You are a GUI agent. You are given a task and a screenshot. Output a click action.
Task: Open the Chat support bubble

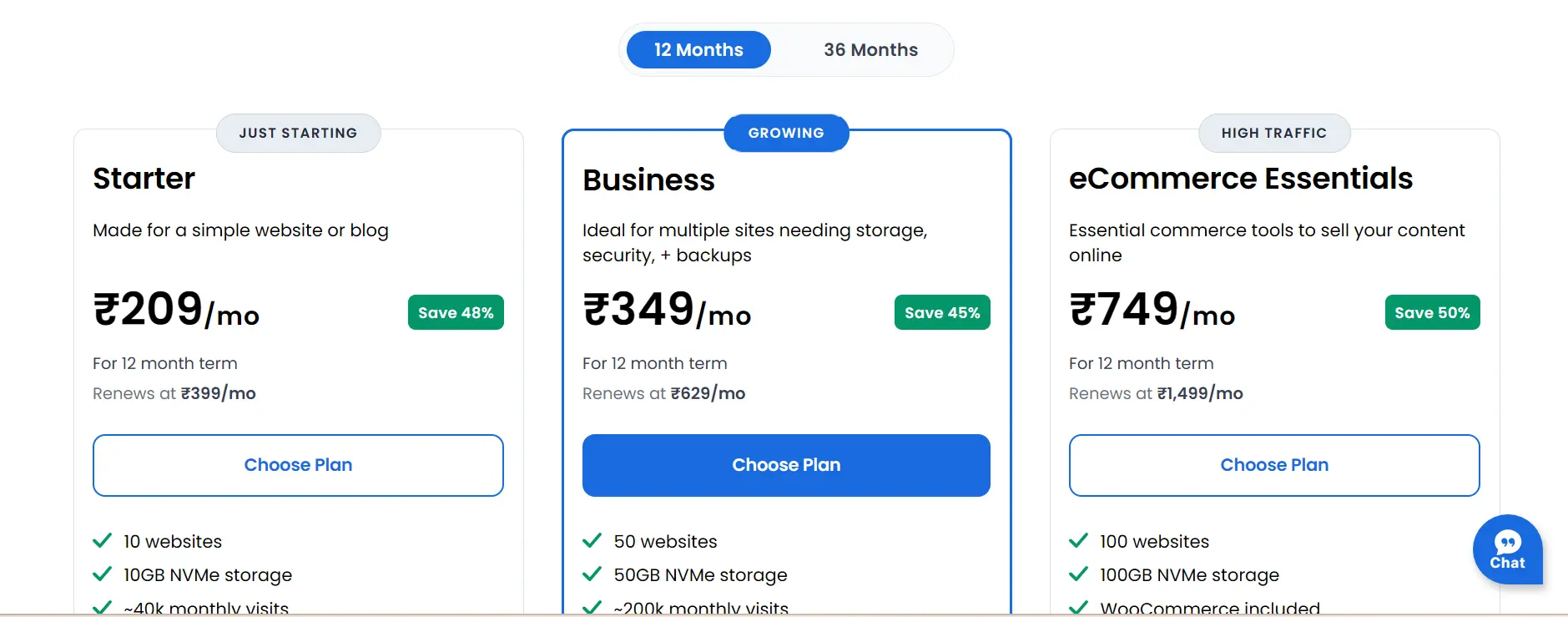click(1507, 549)
